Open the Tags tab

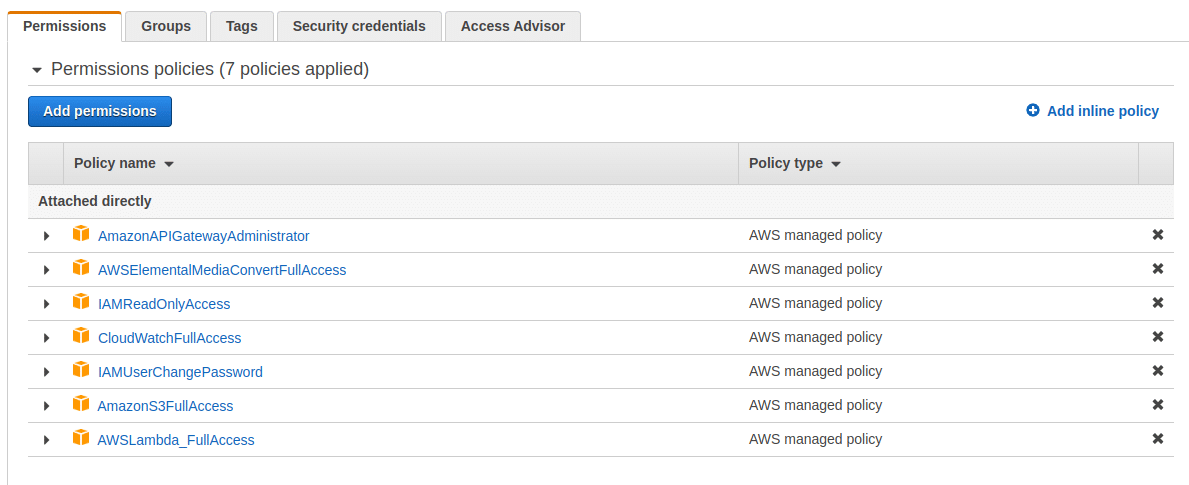tap(242, 27)
